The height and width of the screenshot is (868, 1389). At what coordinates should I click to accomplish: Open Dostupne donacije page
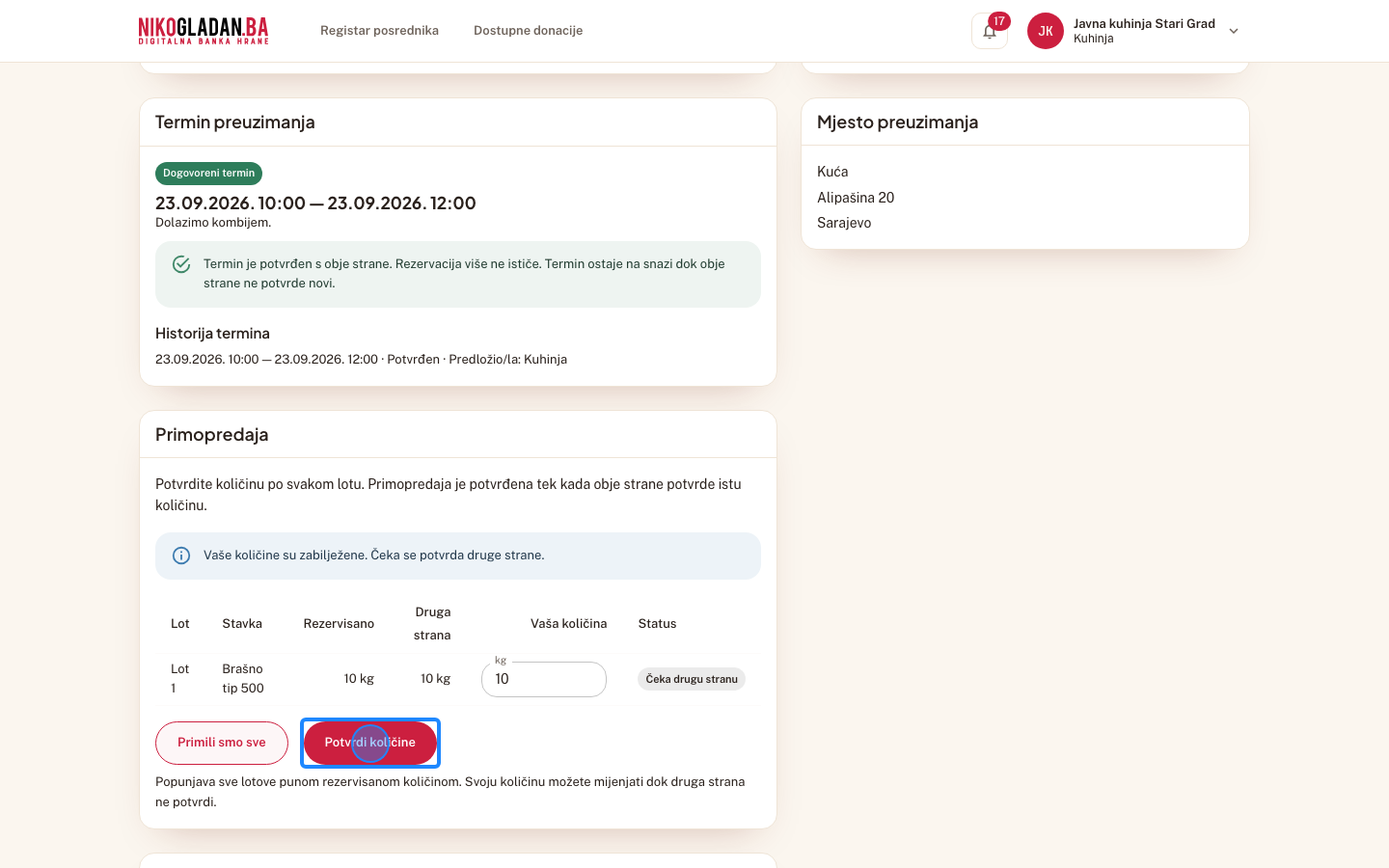(528, 31)
